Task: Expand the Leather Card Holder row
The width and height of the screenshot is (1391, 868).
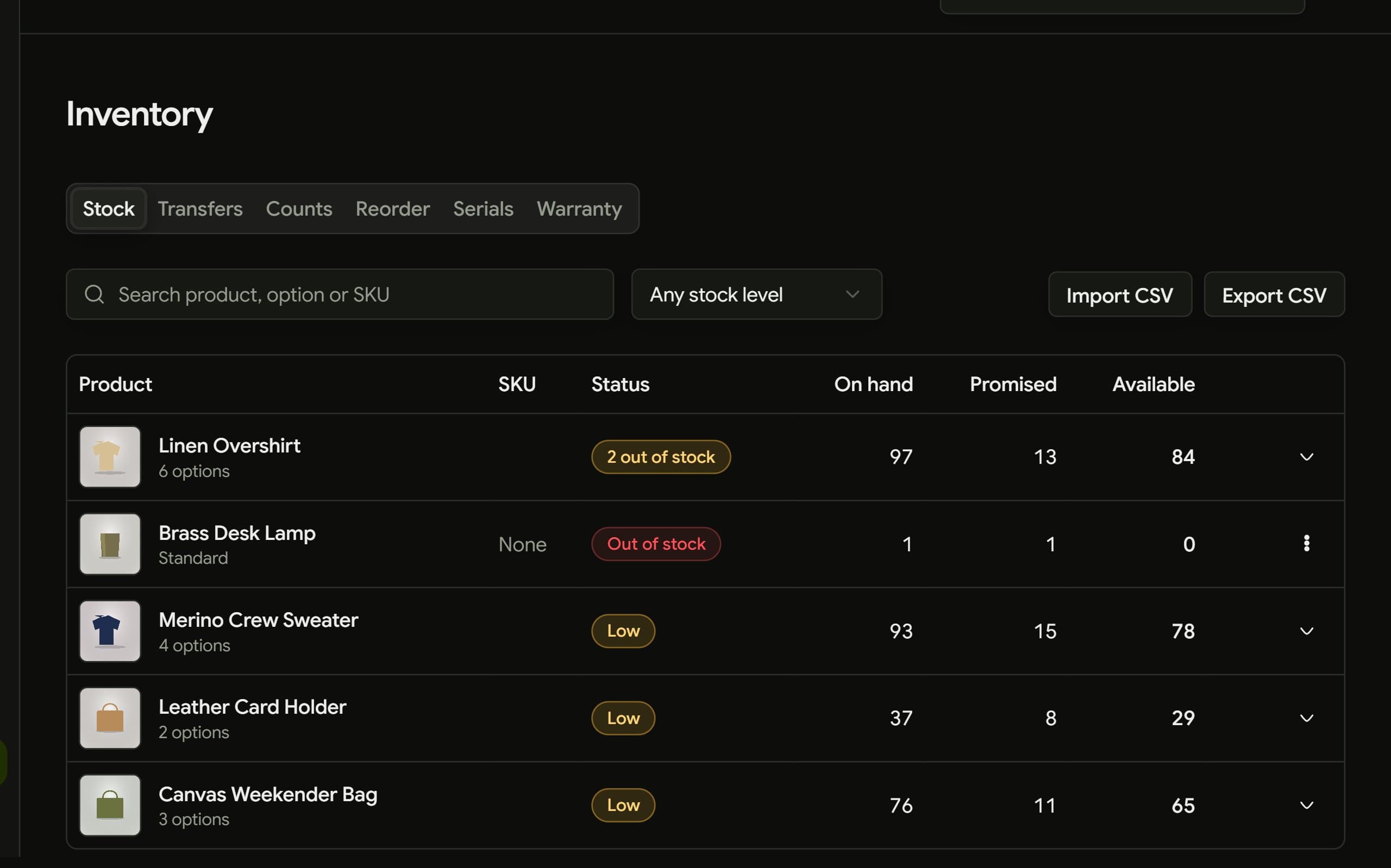Action: [x=1307, y=718]
